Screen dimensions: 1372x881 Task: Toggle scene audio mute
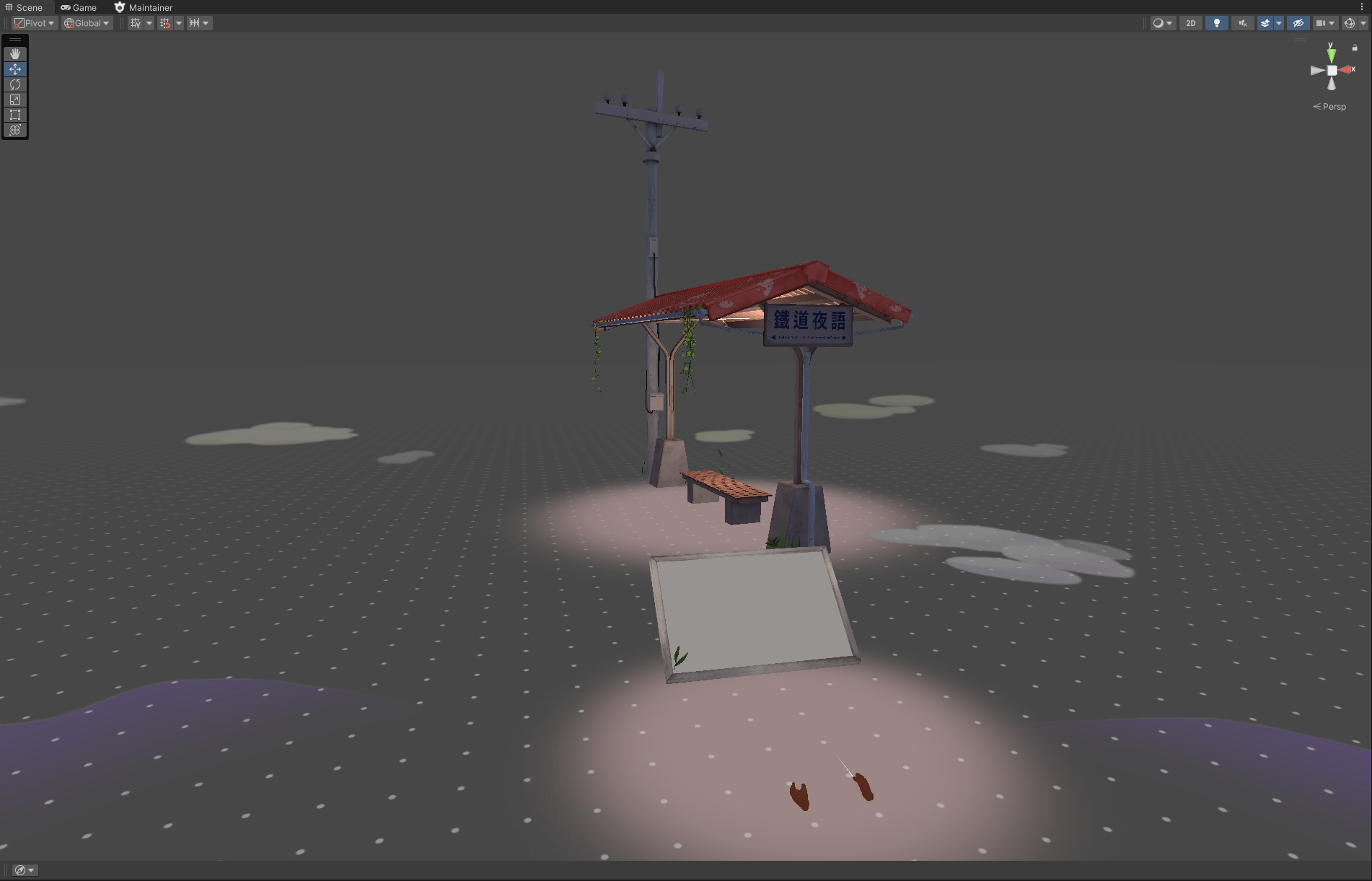coord(1243,23)
